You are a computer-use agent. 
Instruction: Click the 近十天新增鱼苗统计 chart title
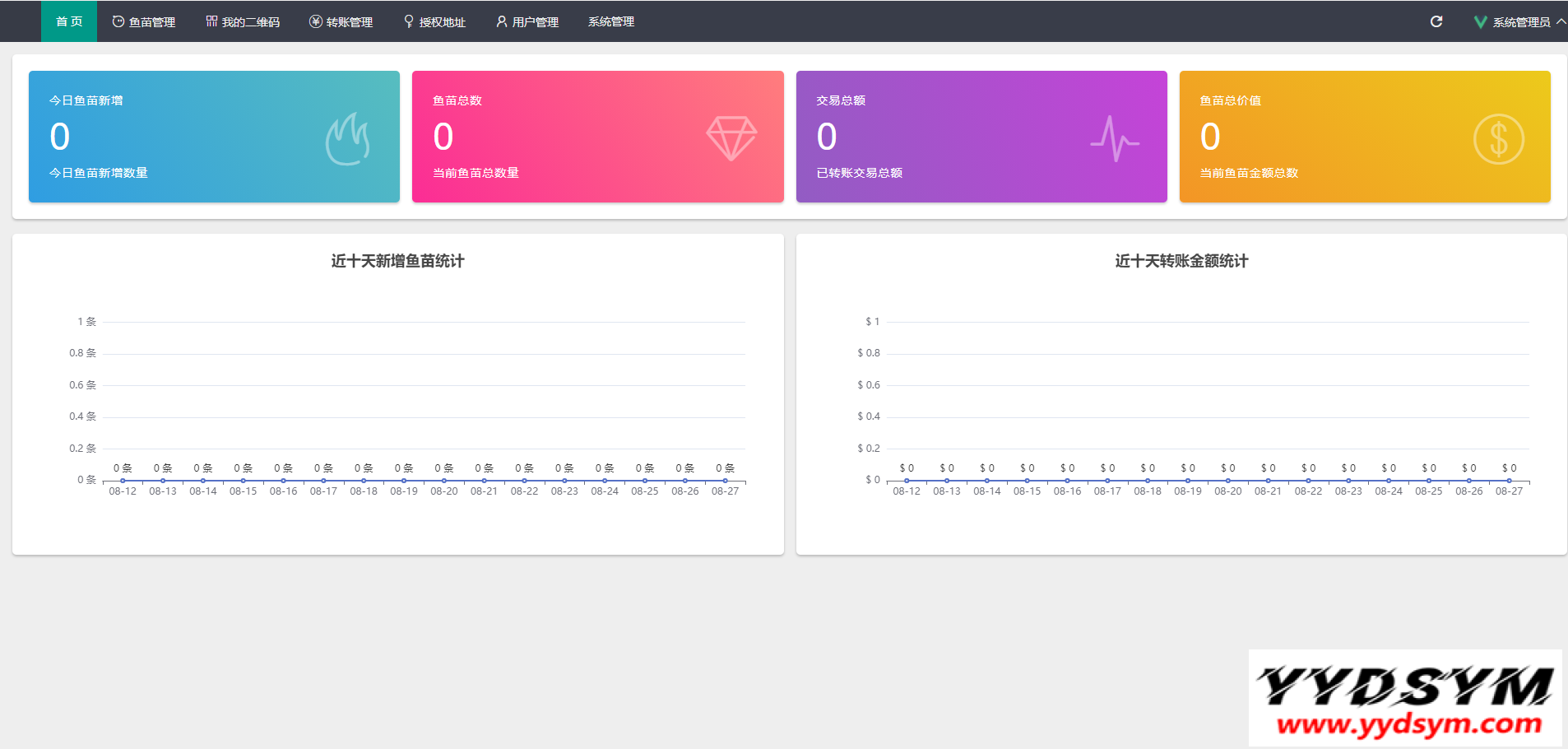pos(397,261)
